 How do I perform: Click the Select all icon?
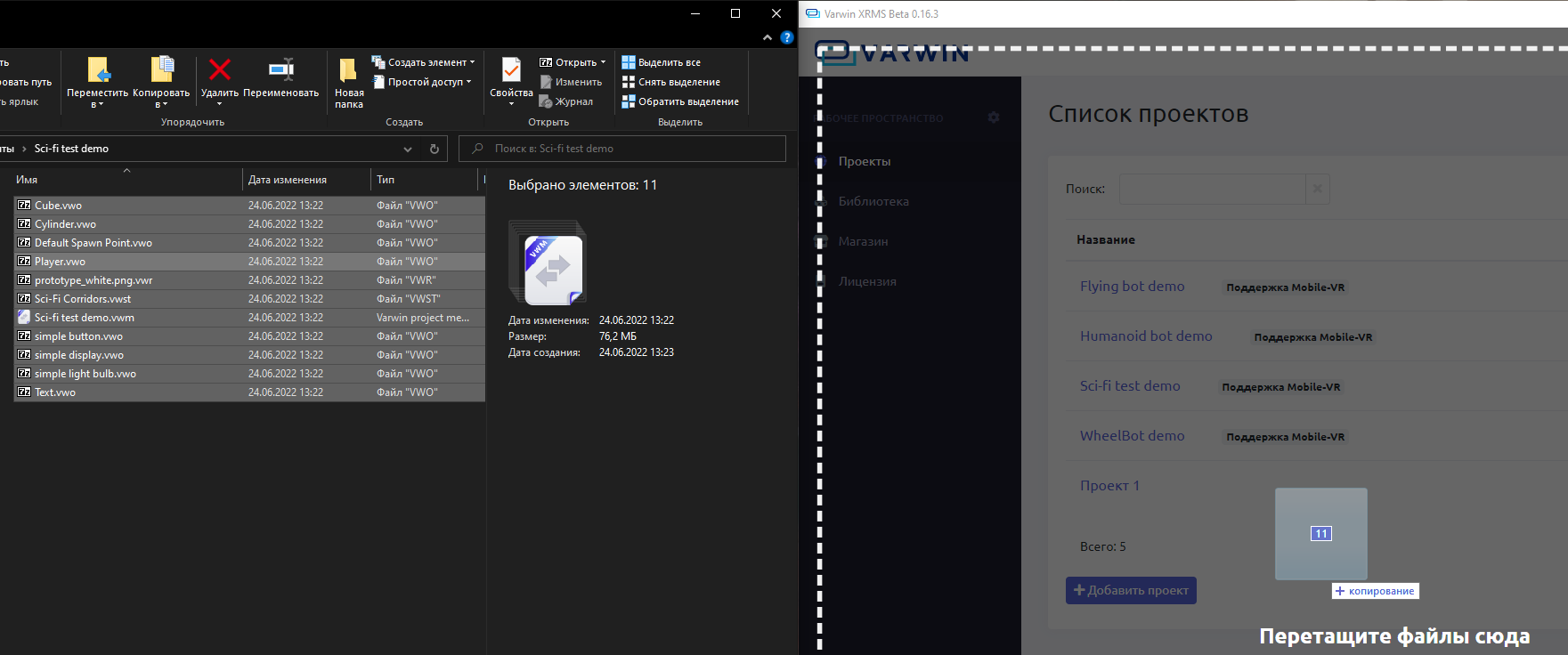click(x=629, y=62)
